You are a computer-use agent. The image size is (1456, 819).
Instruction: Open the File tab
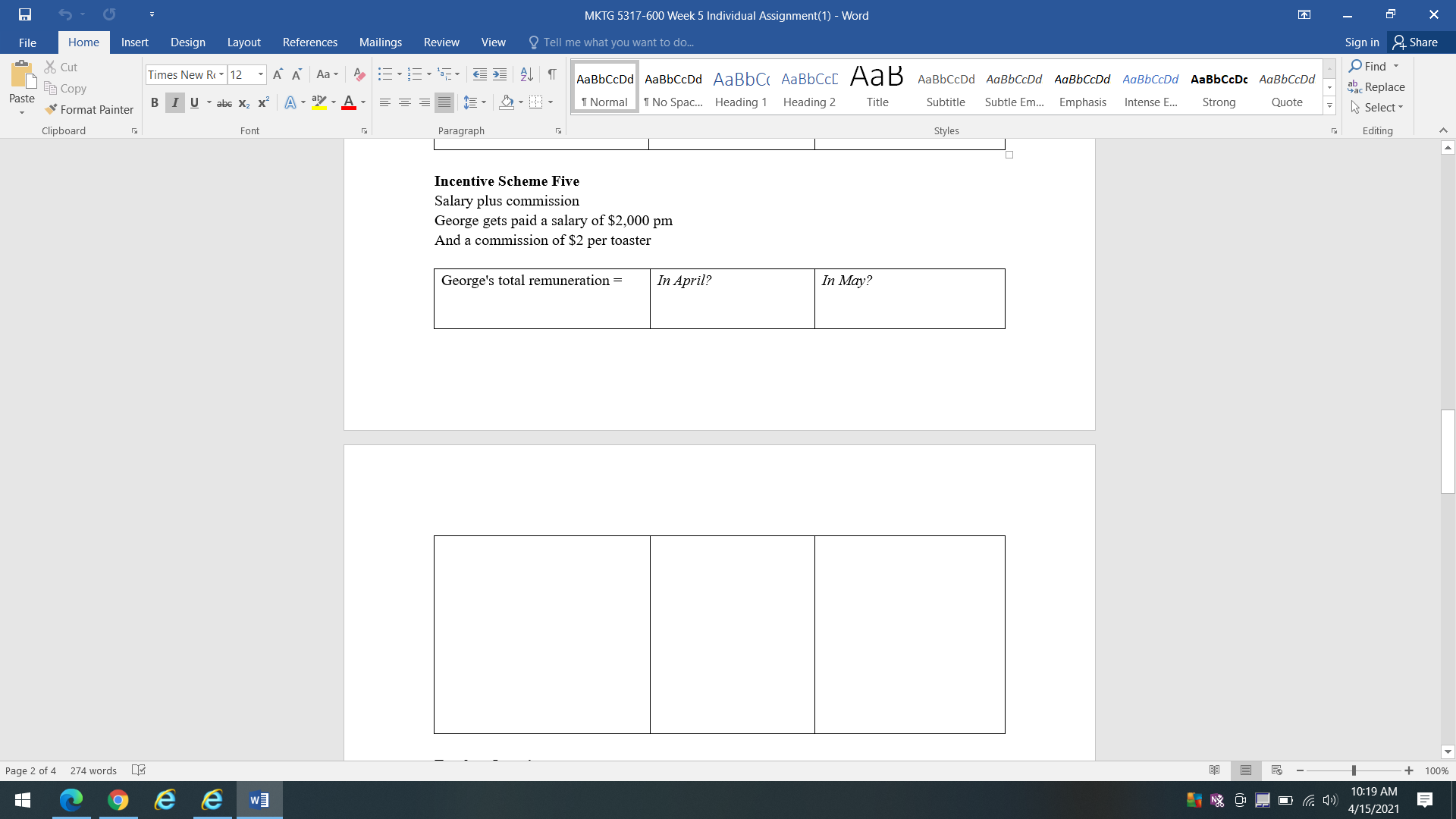(27, 42)
